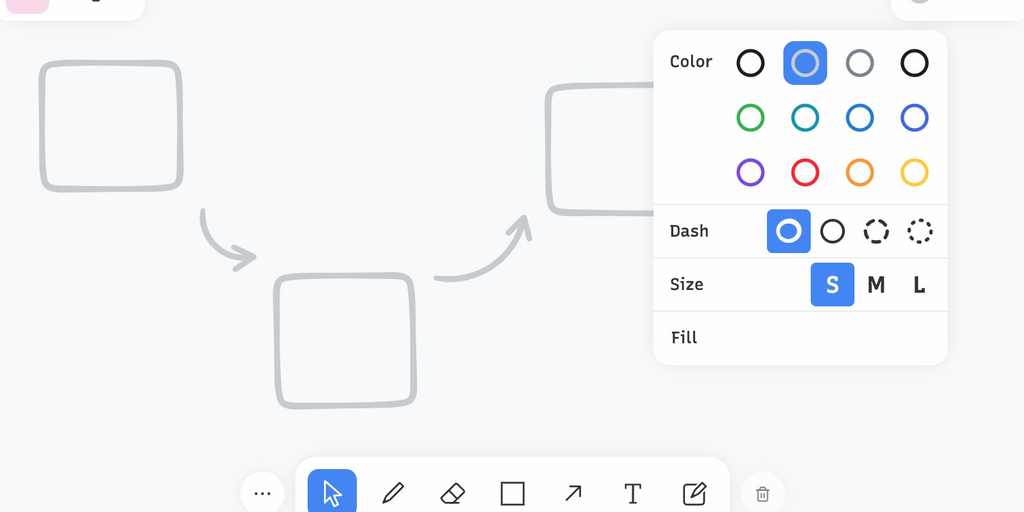Select the sticky note tool
This screenshot has width=1024, height=512.
tap(694, 493)
